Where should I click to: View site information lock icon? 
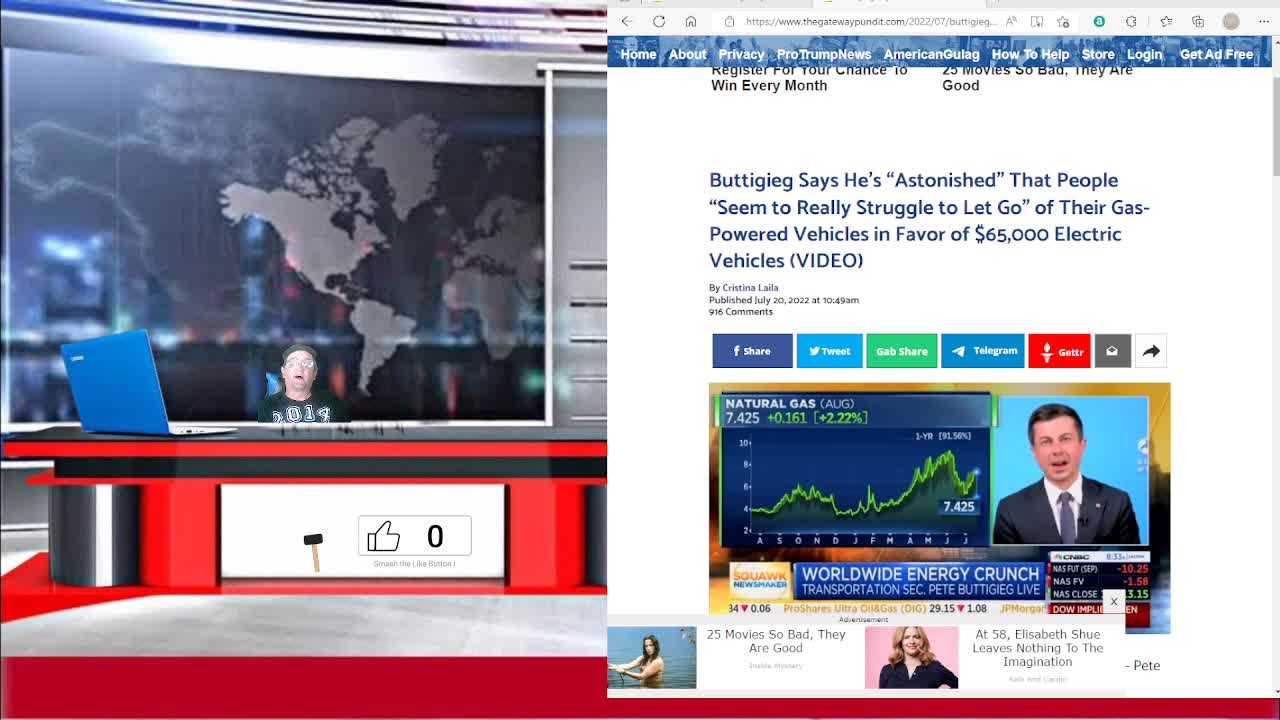point(730,21)
